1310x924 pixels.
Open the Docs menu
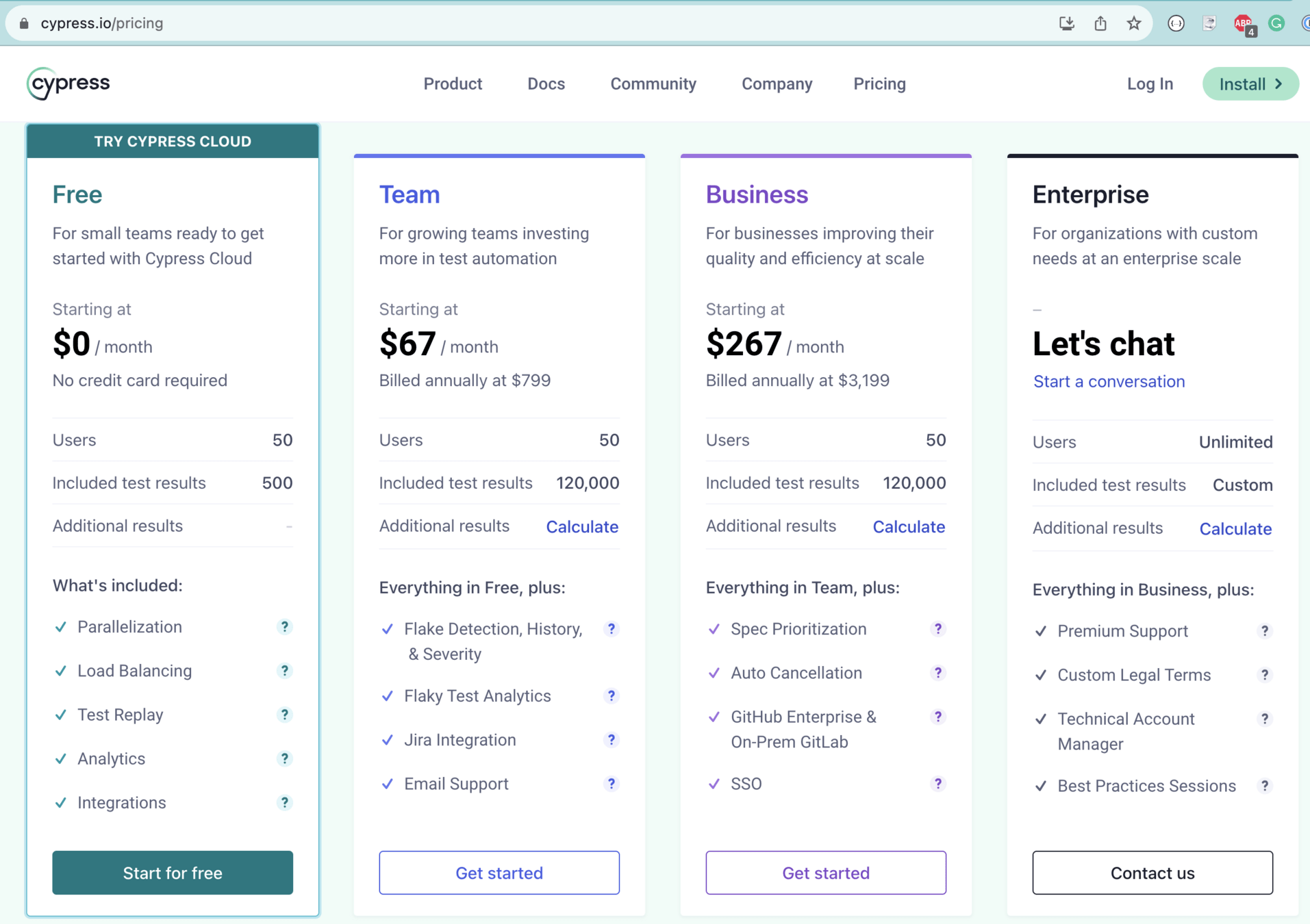tap(546, 84)
